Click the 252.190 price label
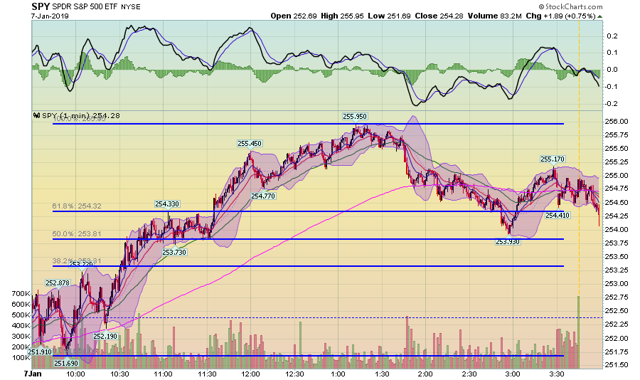The width and height of the screenshot is (640, 380). [105, 337]
